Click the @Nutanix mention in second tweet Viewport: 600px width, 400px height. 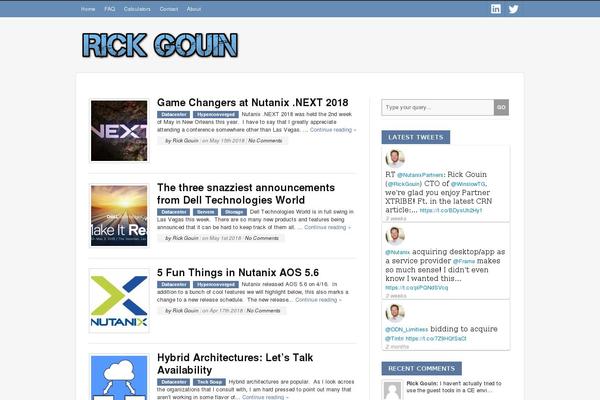coord(398,252)
